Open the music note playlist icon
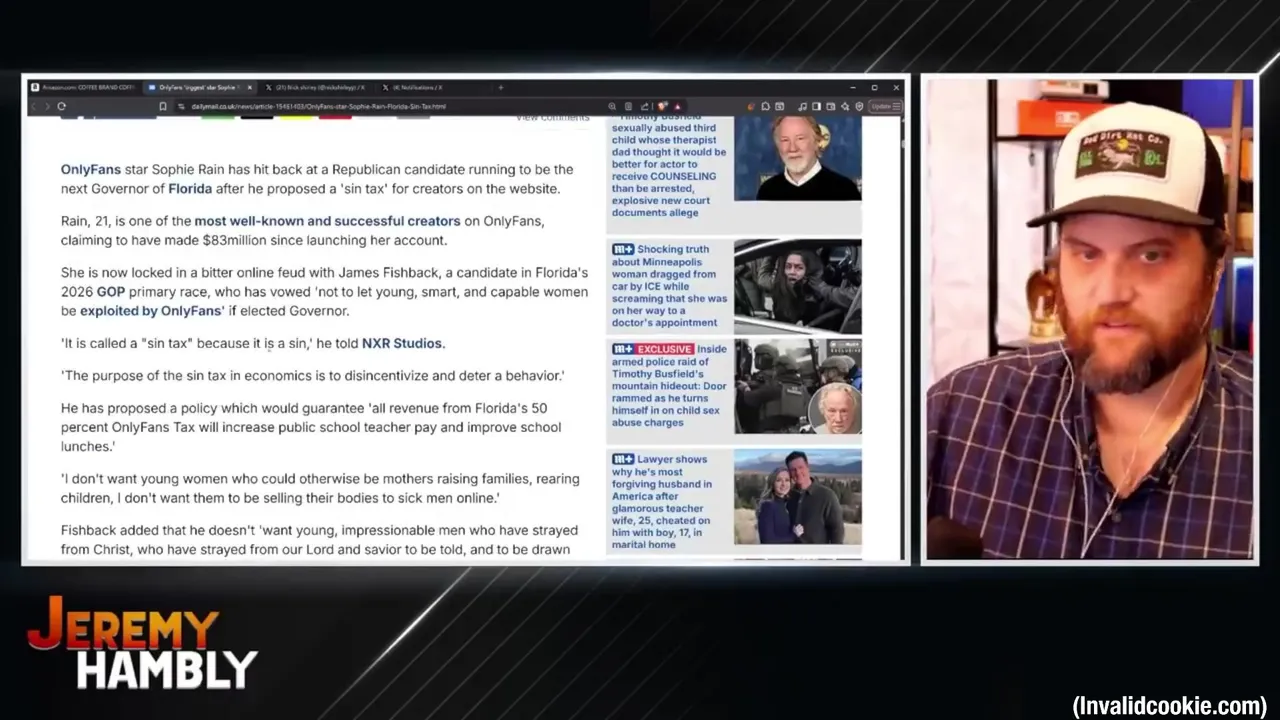 [x=802, y=106]
